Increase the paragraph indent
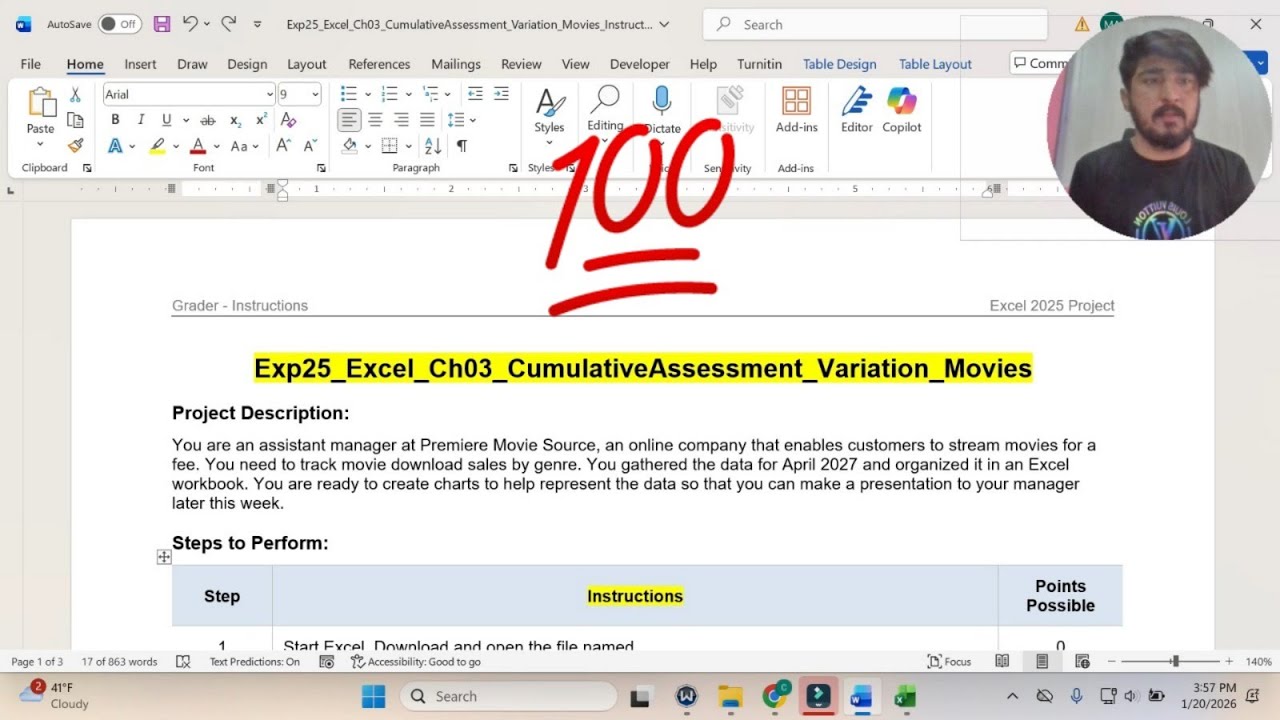The height and width of the screenshot is (720, 1280). pyautogui.click(x=501, y=94)
